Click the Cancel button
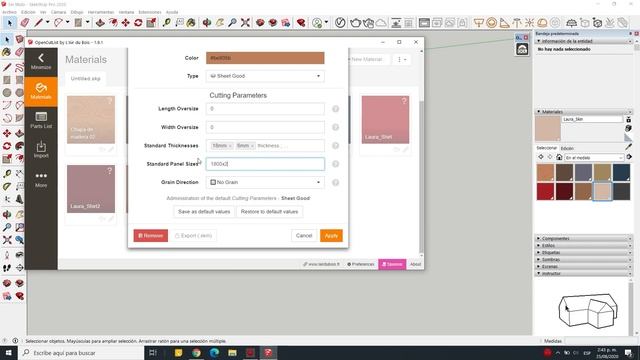This screenshot has height=360, width=640. click(x=304, y=236)
